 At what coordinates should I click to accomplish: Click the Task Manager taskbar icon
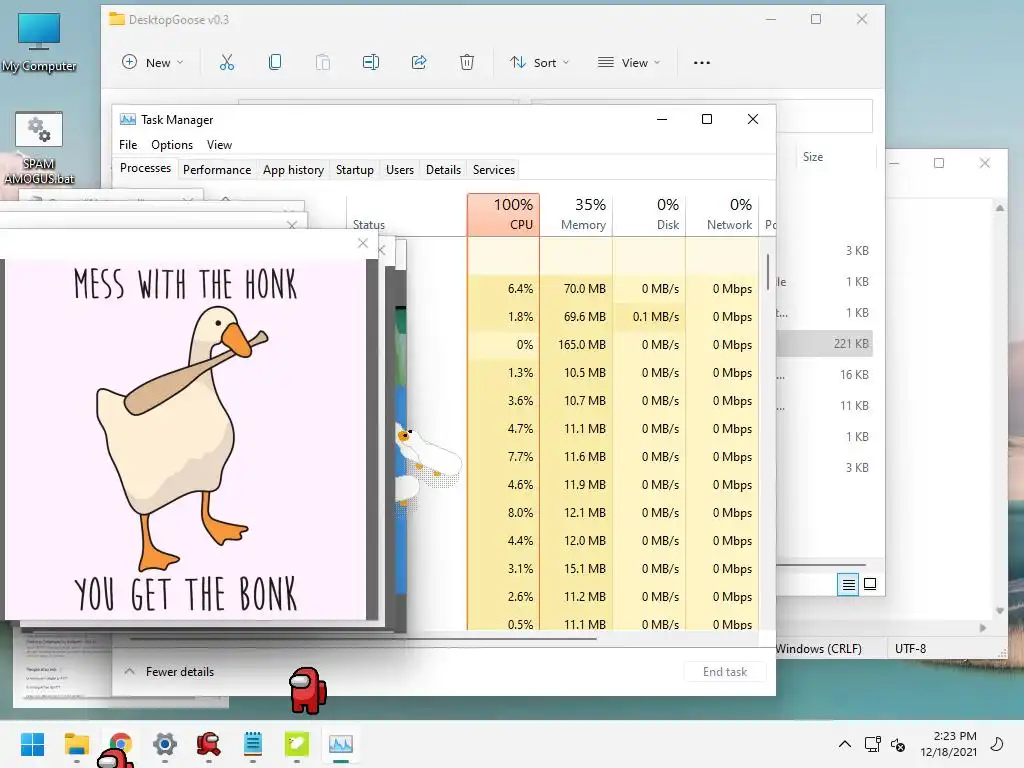[341, 744]
